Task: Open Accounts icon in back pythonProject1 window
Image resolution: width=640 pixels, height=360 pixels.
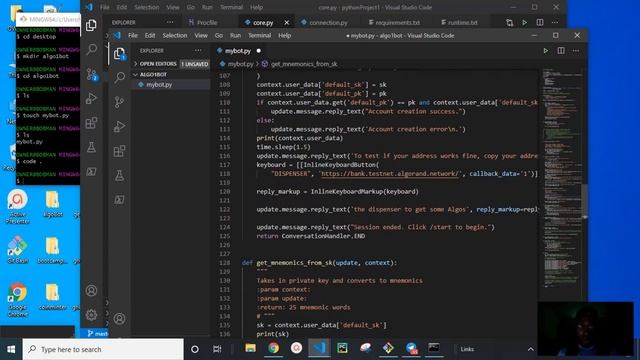Action: pyautogui.click(x=91, y=290)
